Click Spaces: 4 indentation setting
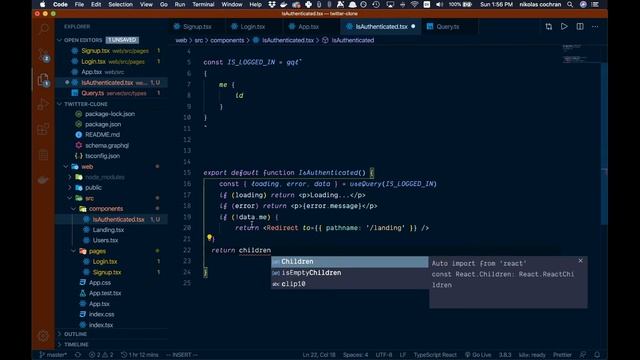This screenshot has width=640, height=360. 356,355
